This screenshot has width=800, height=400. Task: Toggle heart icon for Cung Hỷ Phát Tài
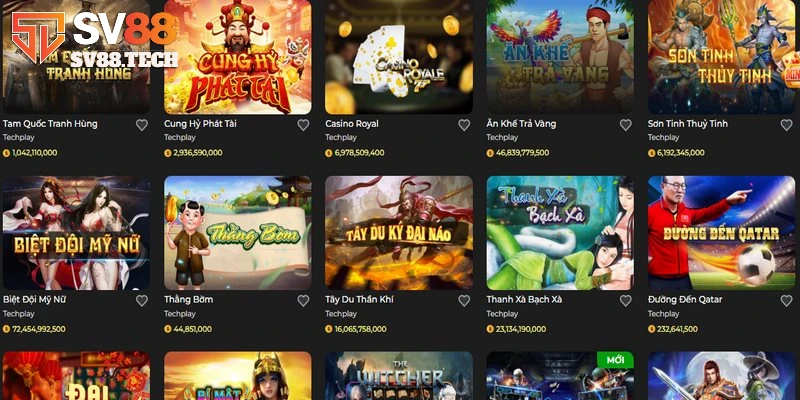pyautogui.click(x=303, y=125)
